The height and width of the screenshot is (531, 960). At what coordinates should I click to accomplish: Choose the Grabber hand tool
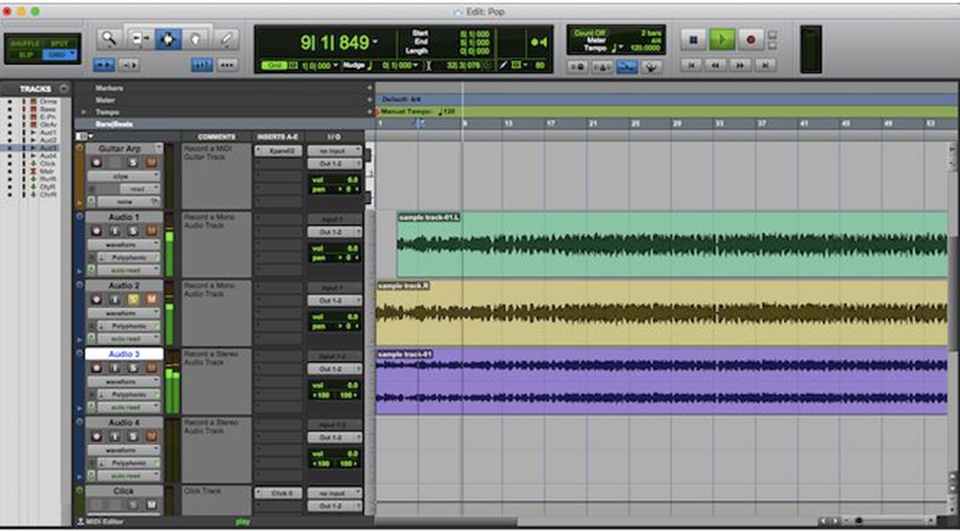coord(198,40)
